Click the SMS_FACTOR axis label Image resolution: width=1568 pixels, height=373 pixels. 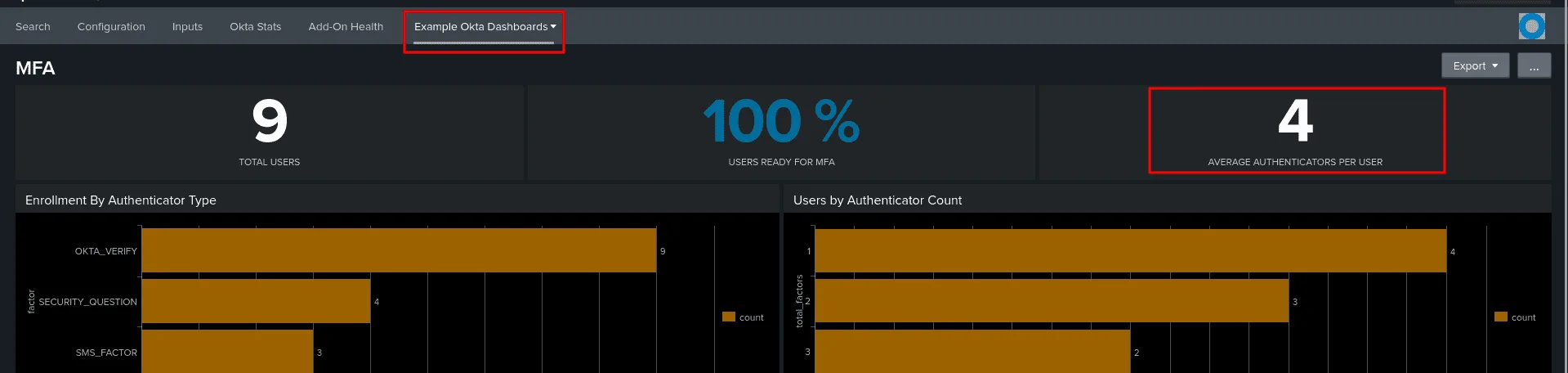106,353
